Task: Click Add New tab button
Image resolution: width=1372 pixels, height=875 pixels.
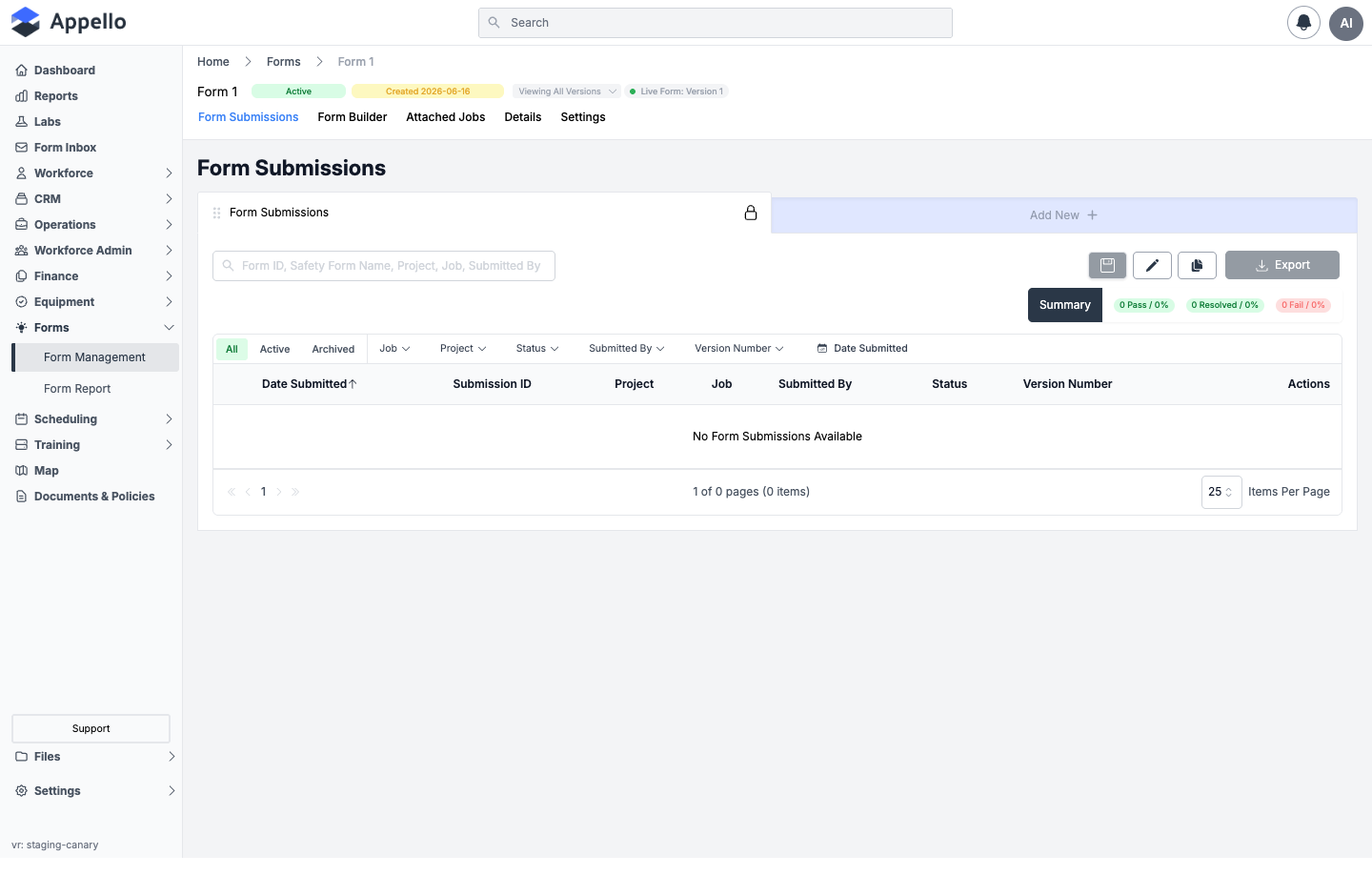Action: pyautogui.click(x=1064, y=215)
